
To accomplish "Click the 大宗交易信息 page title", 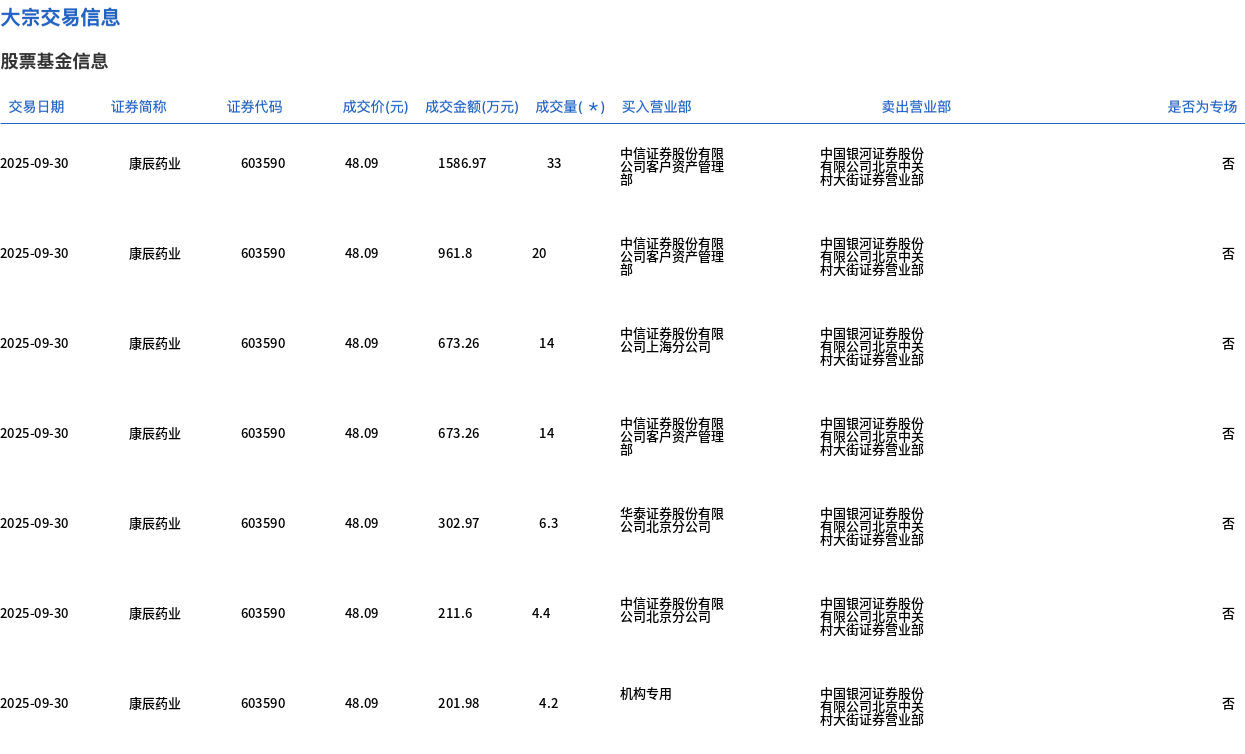I will (60, 17).
